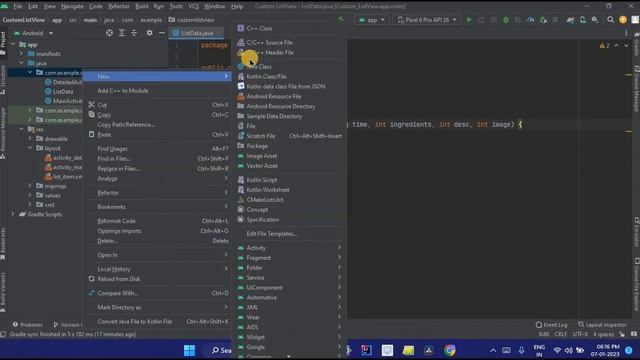Open Chrome from the taskbar

click(x=450, y=350)
